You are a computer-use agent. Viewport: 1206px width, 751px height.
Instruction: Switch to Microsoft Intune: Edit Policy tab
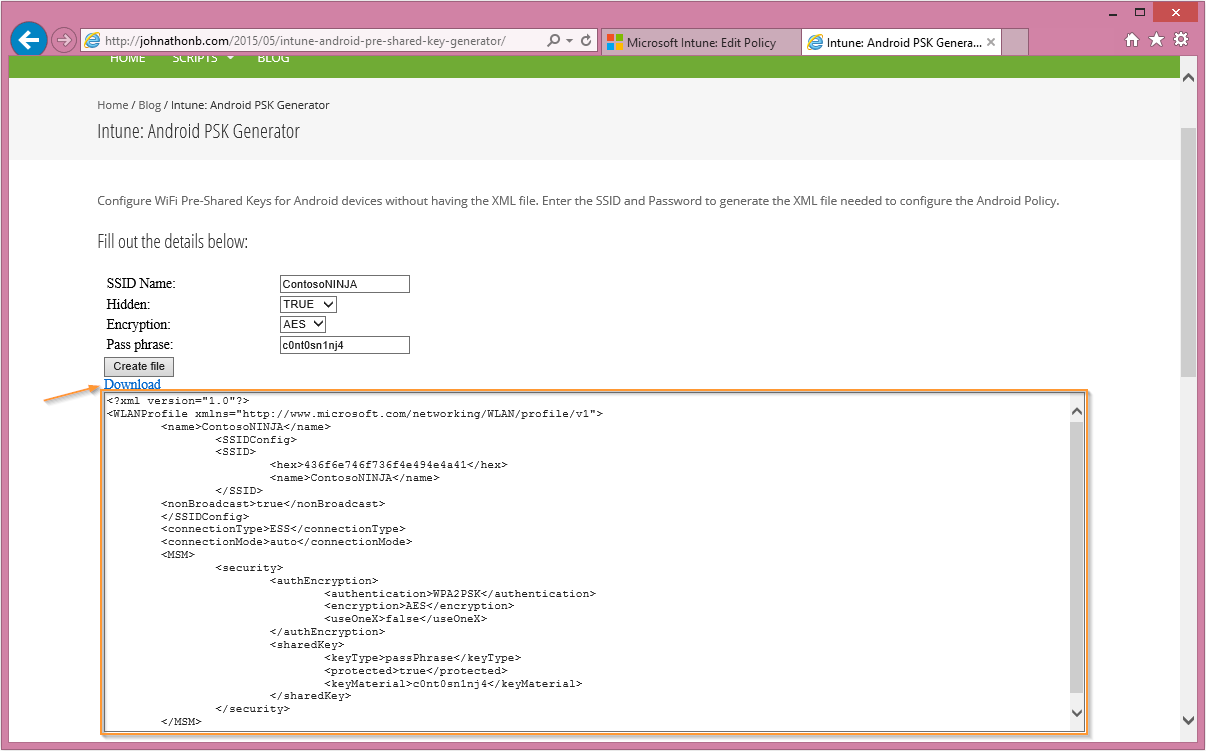[x=701, y=42]
